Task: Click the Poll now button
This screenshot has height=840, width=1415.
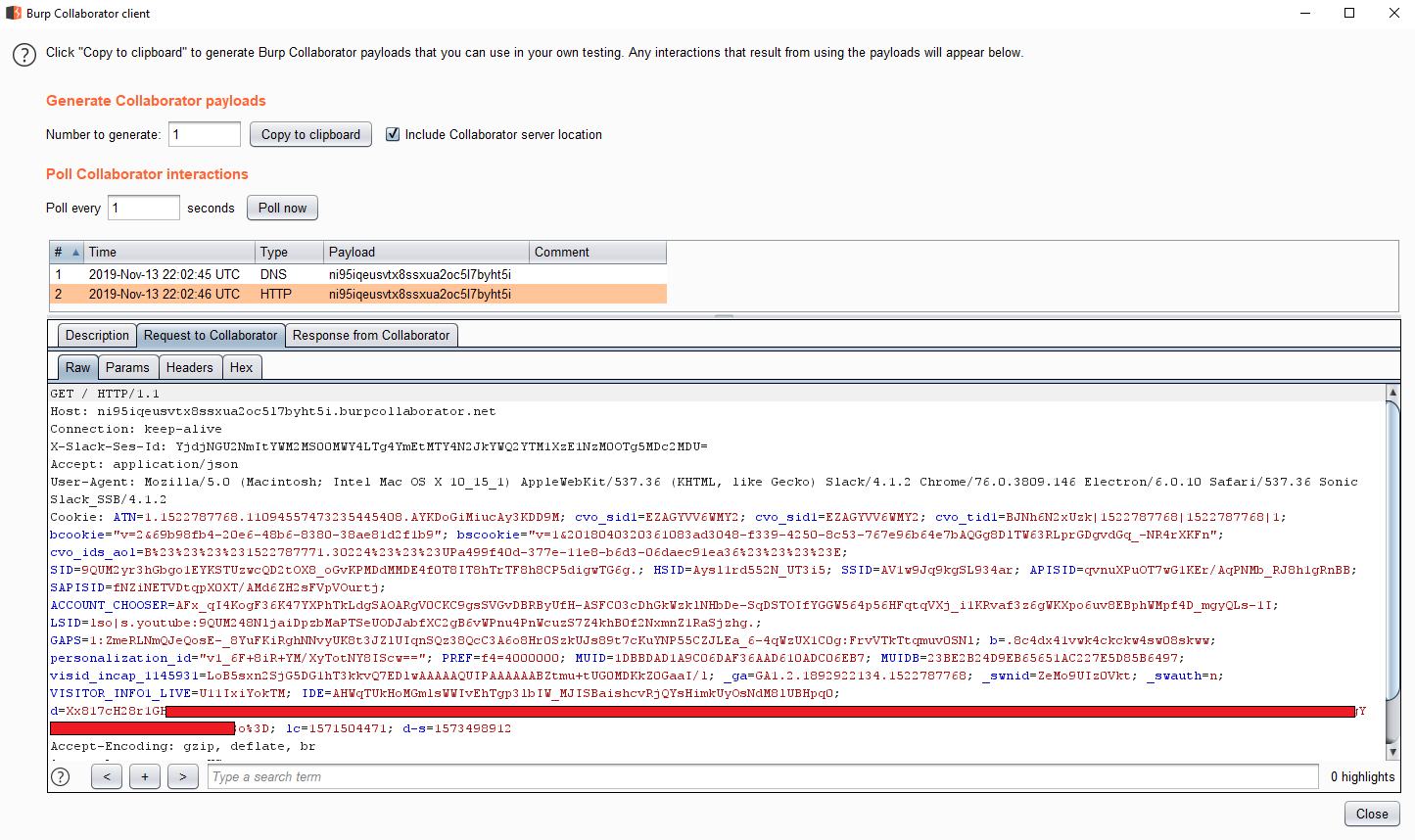Action: coord(282,208)
